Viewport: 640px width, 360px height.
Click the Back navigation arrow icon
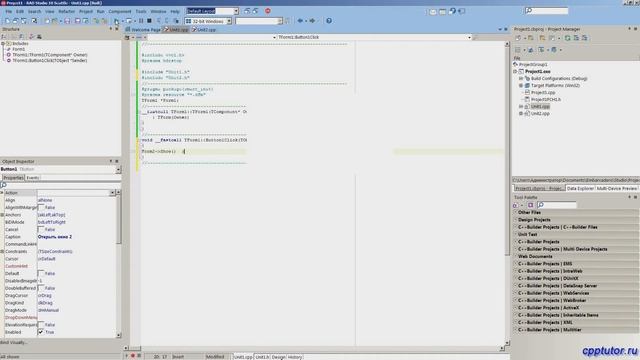[300, 21]
